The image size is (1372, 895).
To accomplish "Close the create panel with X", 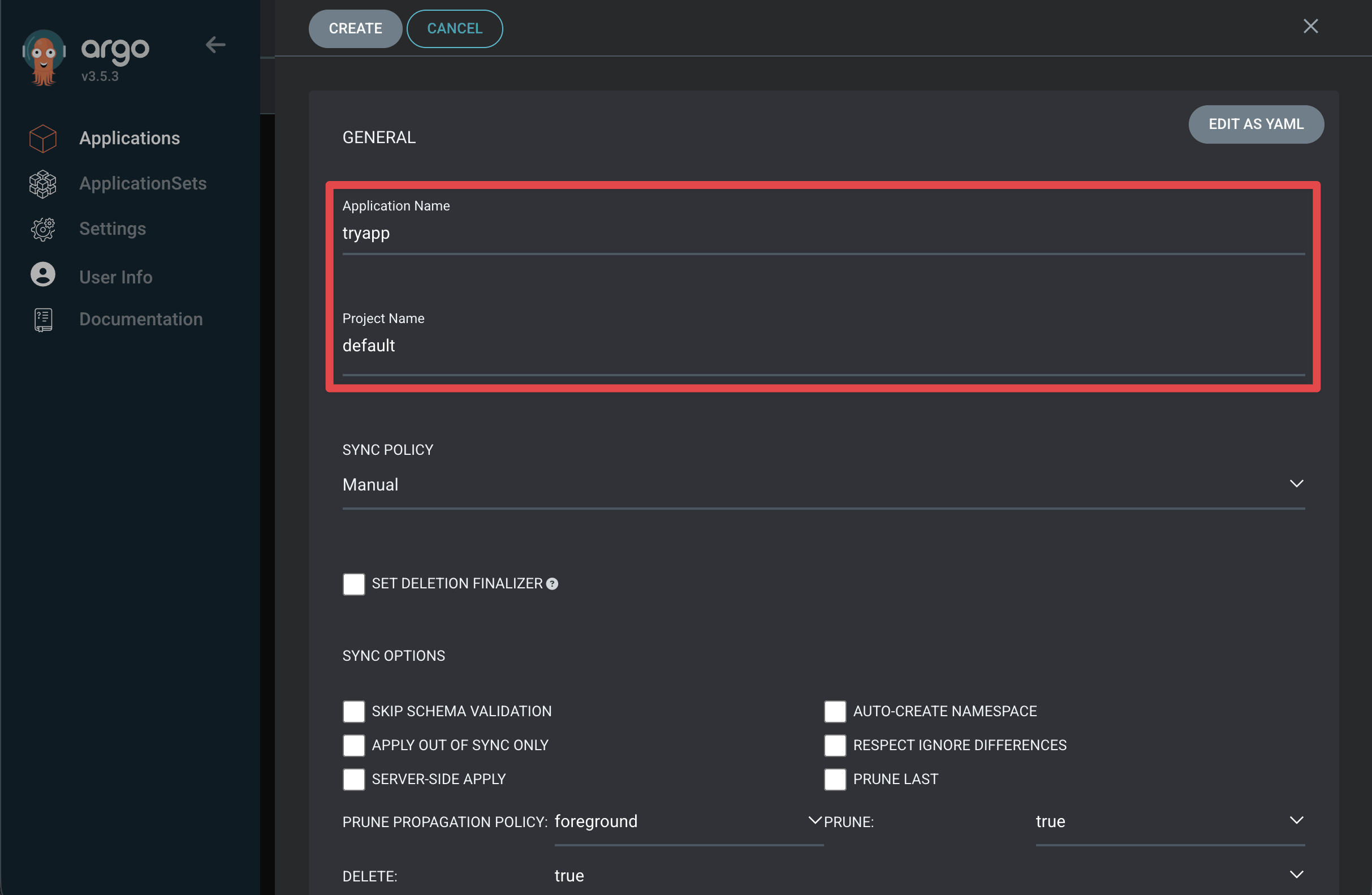I will click(x=1310, y=26).
